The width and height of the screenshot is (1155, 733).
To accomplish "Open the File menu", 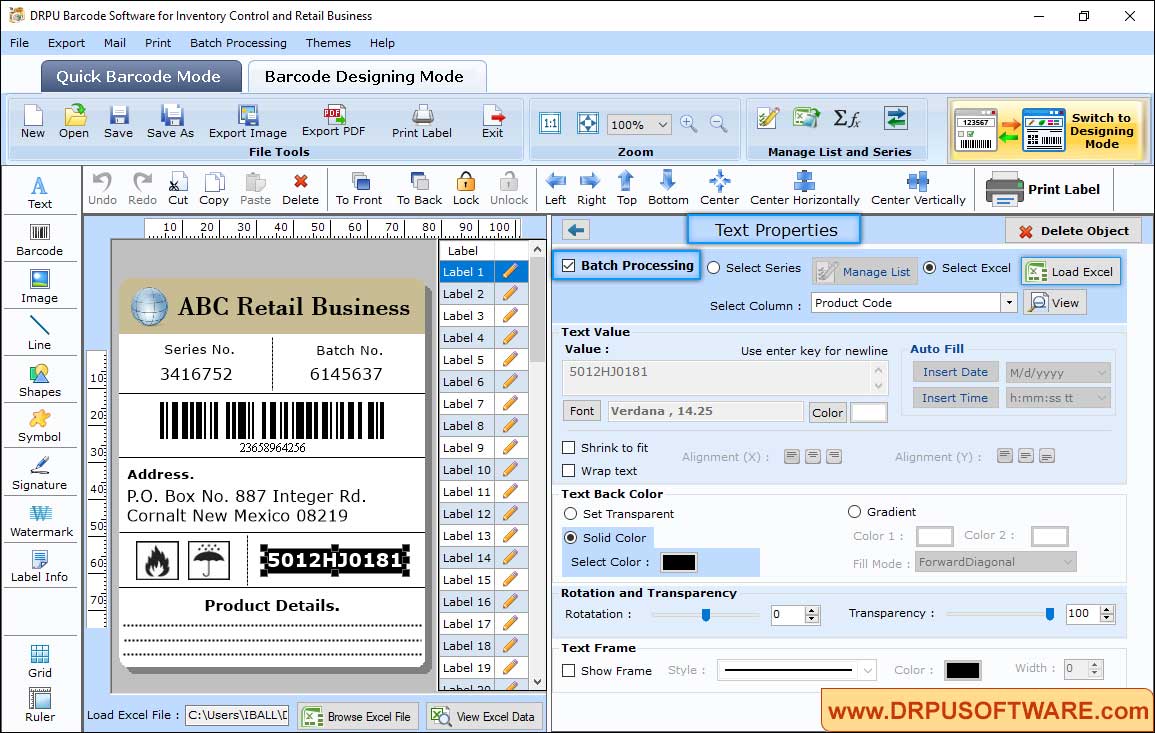I will 19,43.
